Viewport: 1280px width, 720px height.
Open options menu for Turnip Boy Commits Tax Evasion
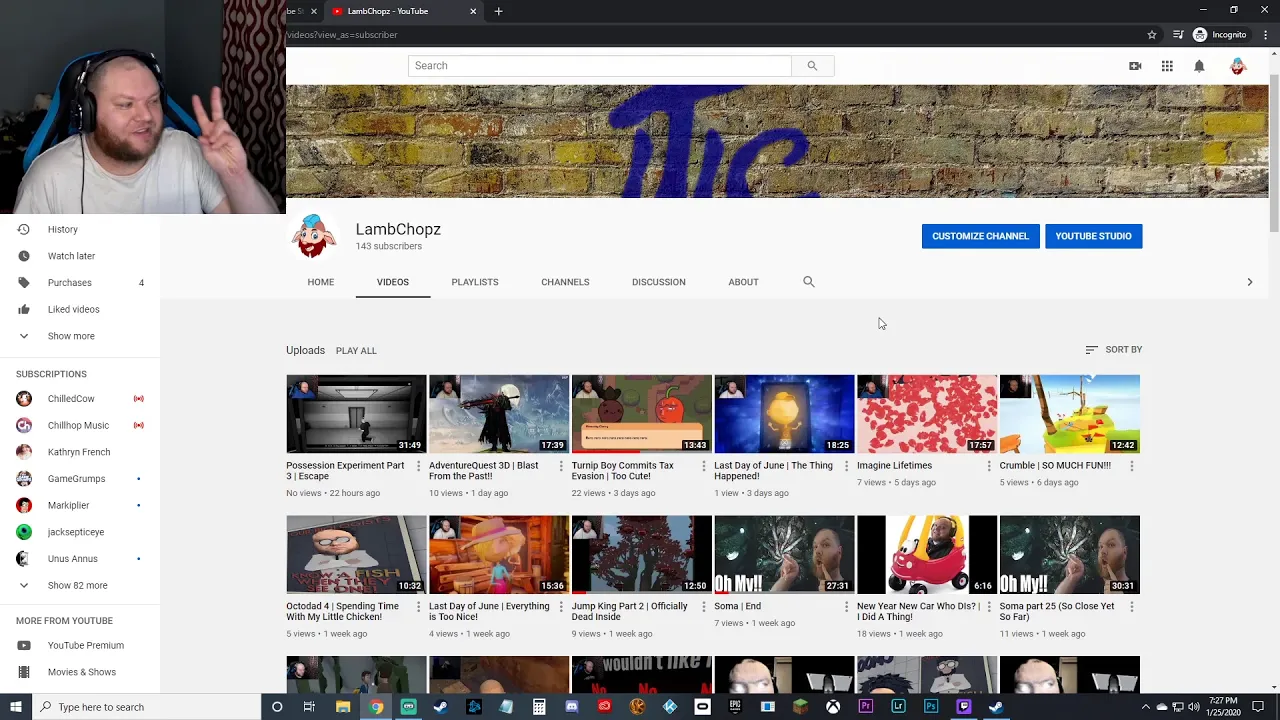(703, 466)
